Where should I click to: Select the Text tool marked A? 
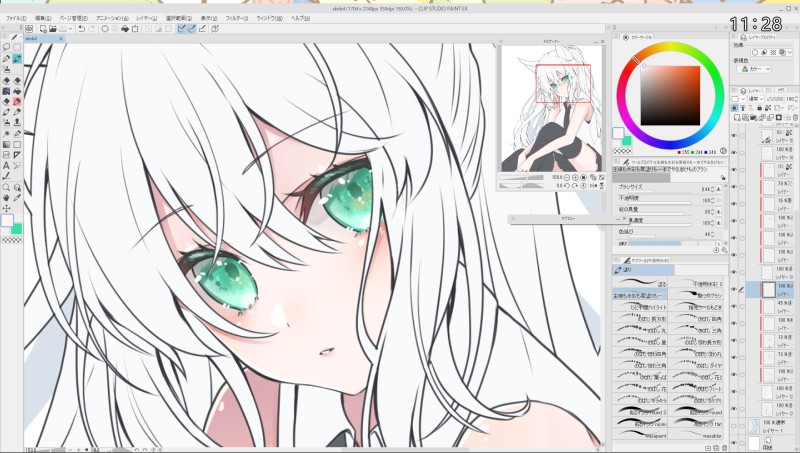[x=6, y=165]
